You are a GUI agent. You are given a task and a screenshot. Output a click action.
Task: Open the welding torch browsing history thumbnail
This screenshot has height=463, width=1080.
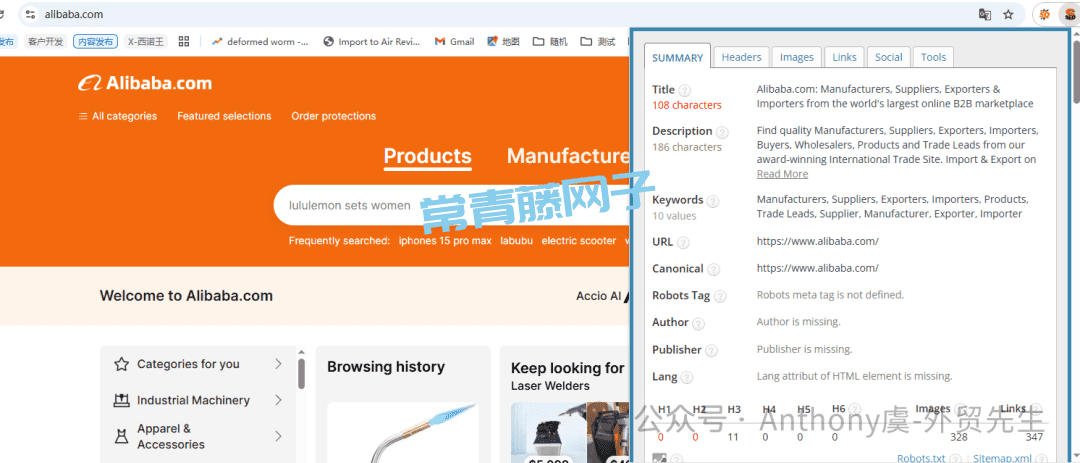[x=403, y=433]
